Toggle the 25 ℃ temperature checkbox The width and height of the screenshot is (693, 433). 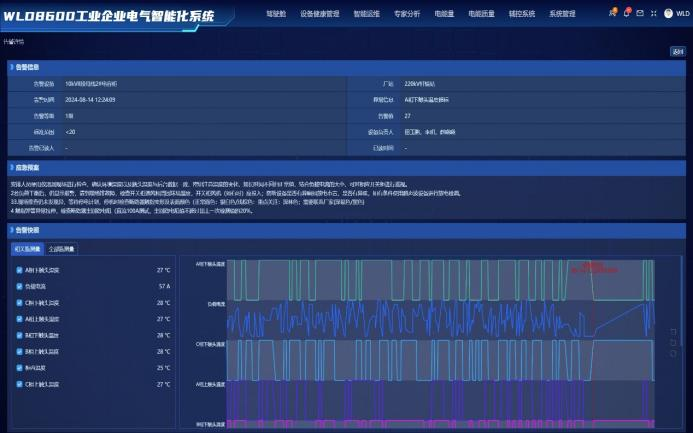pyautogui.click(x=20, y=367)
